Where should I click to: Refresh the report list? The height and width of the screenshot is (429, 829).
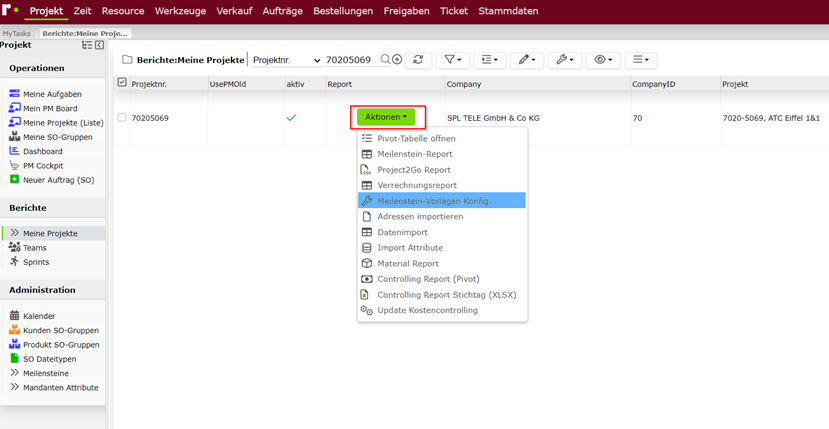(418, 60)
